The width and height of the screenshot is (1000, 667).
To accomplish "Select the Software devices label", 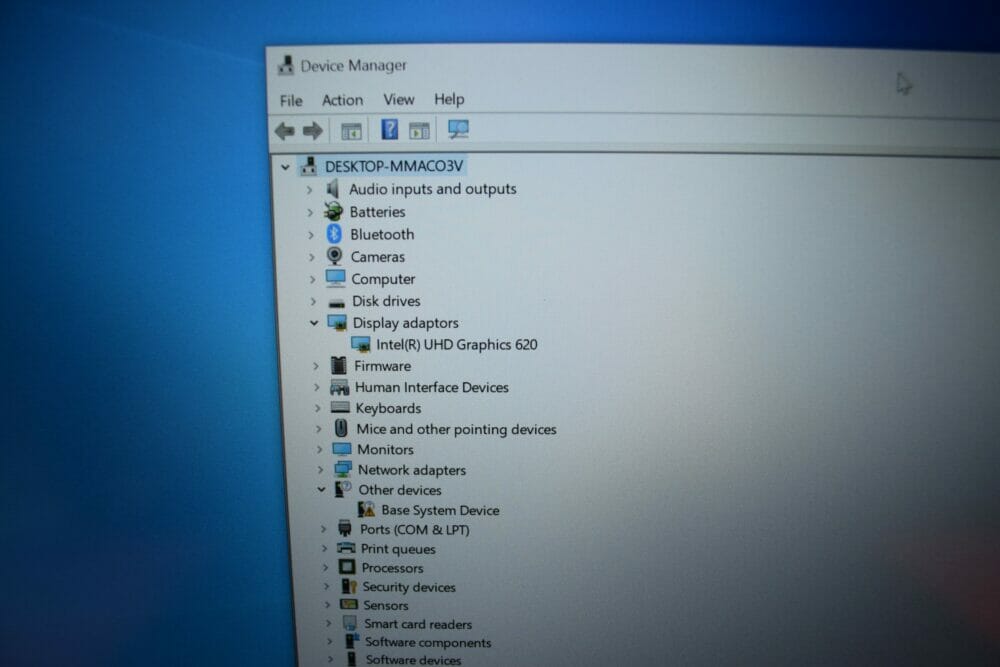I will pos(413,661).
